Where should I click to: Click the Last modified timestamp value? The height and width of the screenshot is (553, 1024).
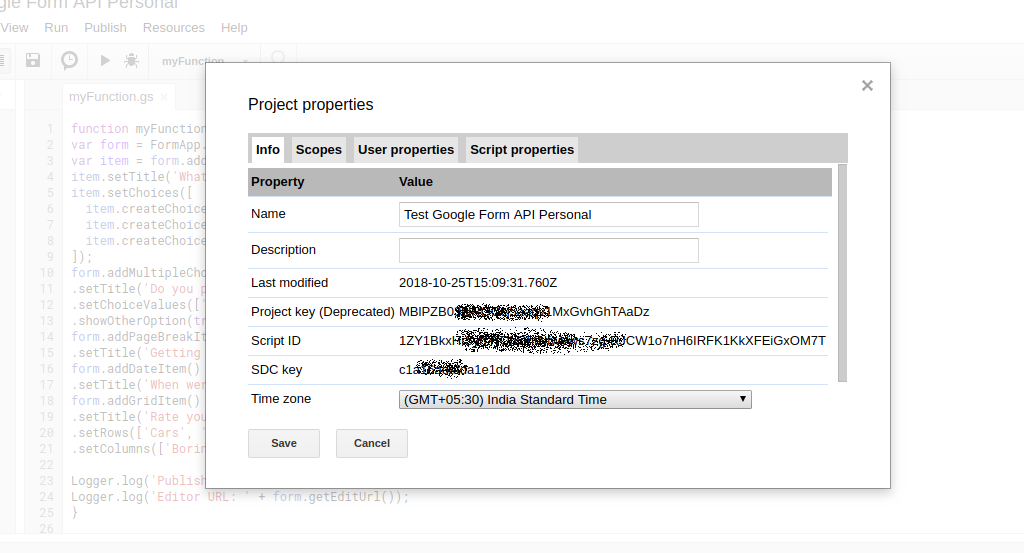tap(478, 283)
